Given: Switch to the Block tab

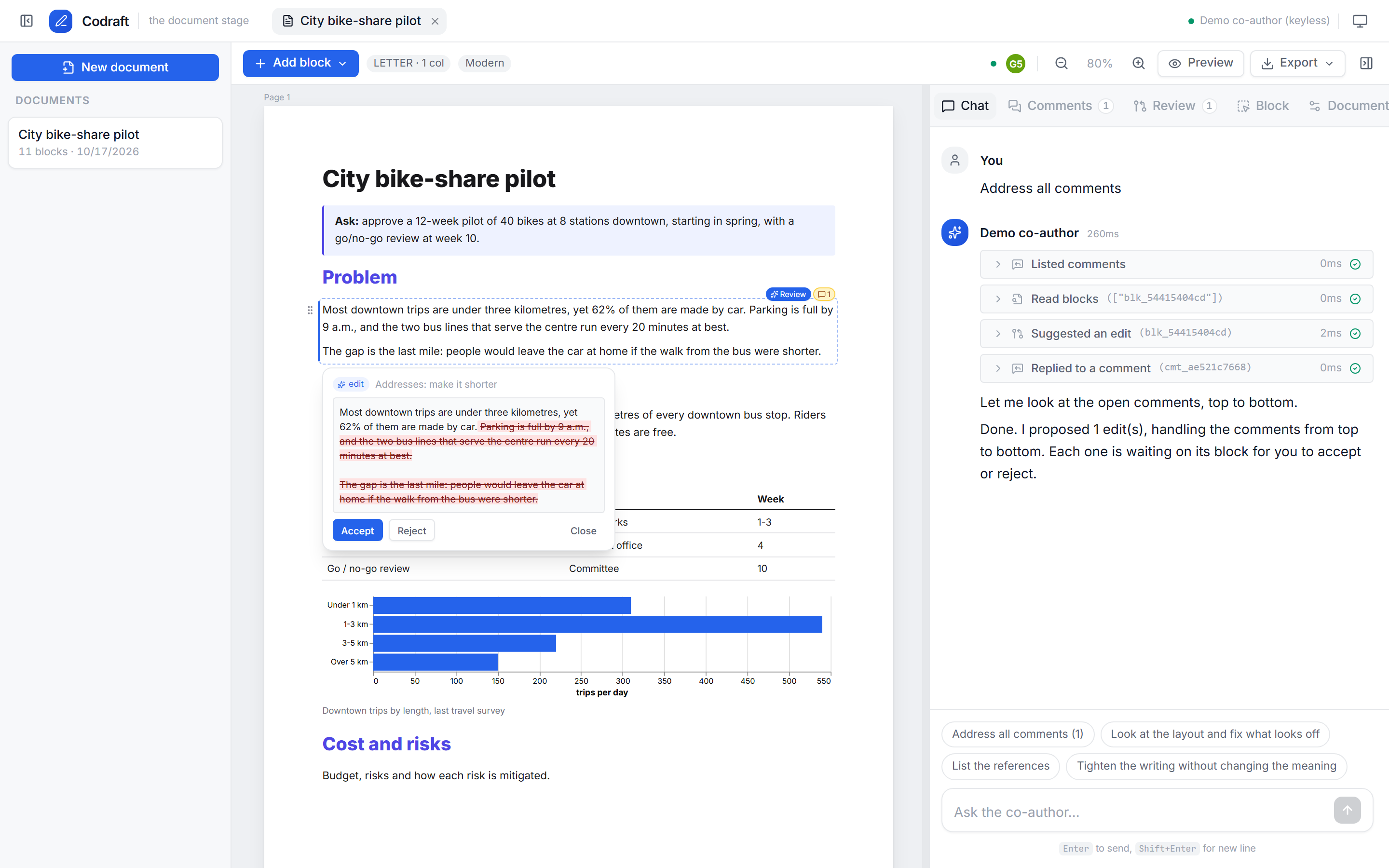Looking at the screenshot, I should pos(1263,106).
